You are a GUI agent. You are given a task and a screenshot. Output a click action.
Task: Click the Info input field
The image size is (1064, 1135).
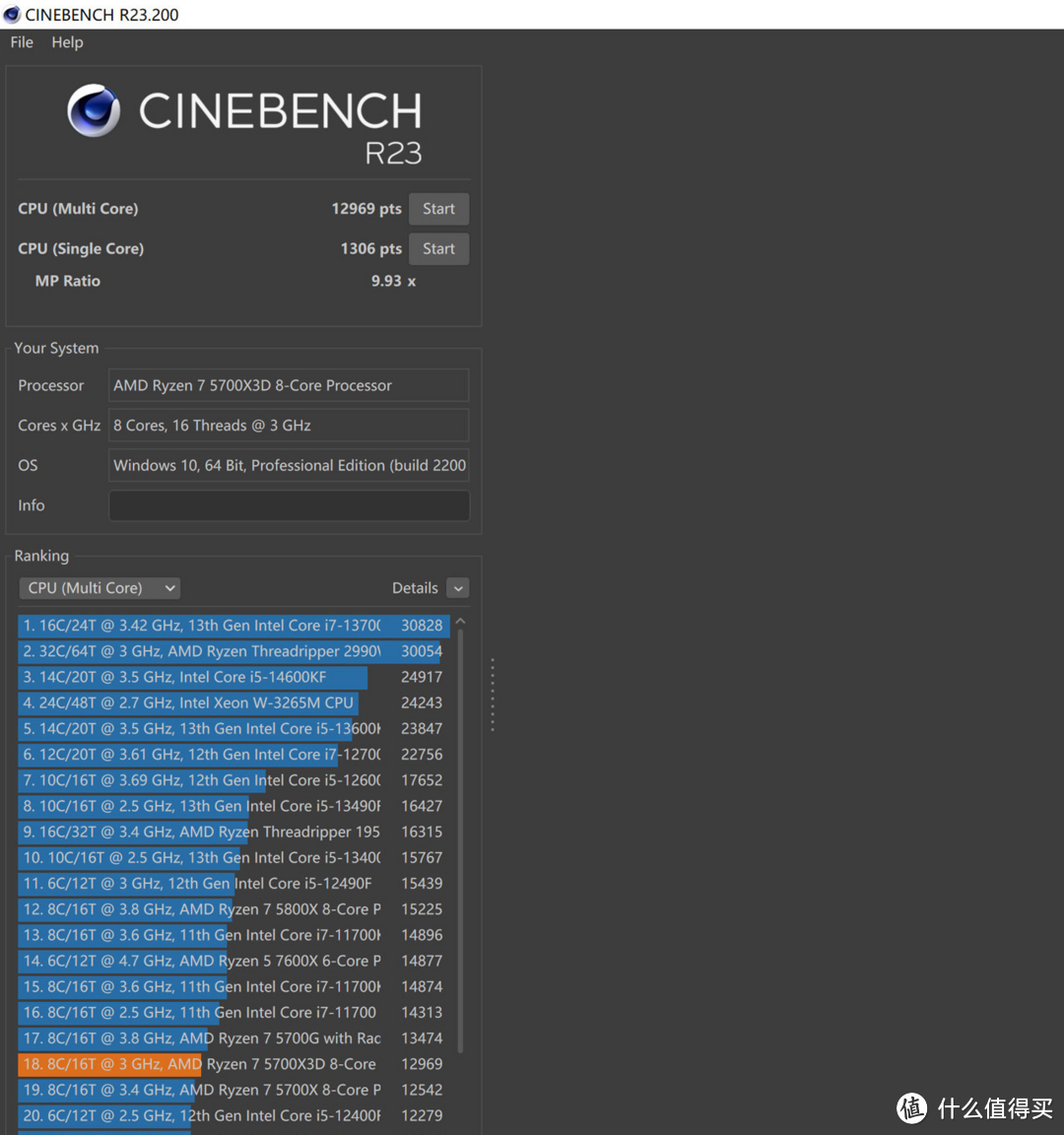coord(289,505)
